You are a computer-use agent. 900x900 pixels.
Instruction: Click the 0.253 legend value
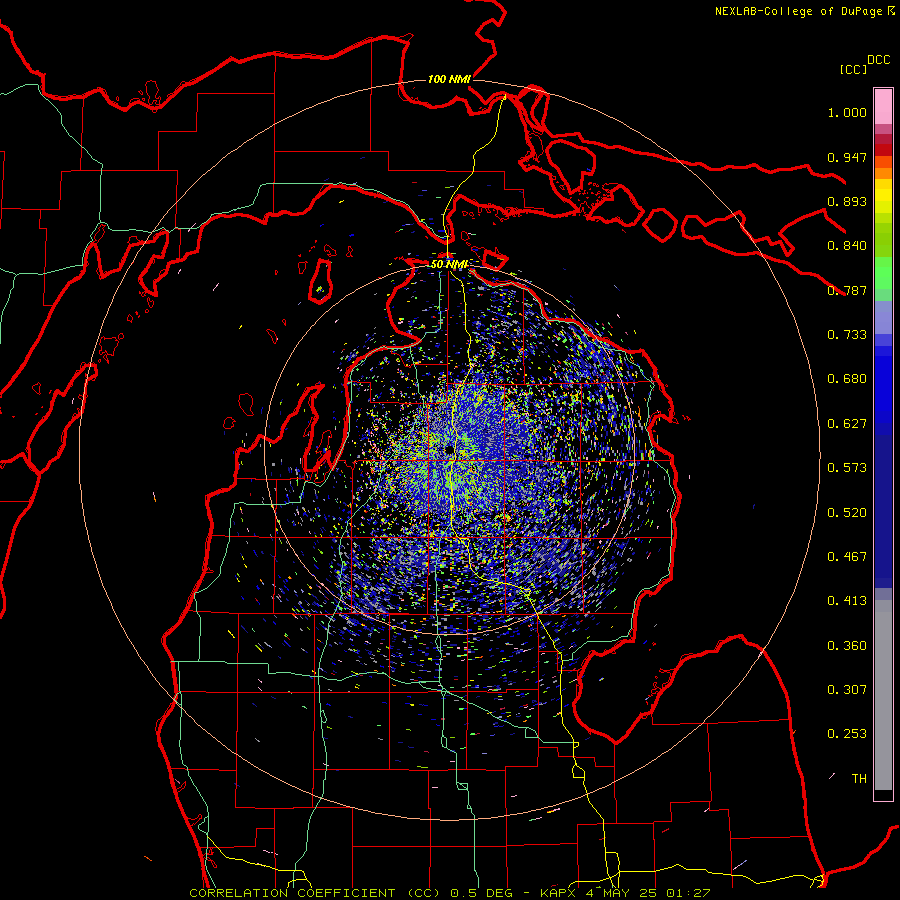point(847,734)
